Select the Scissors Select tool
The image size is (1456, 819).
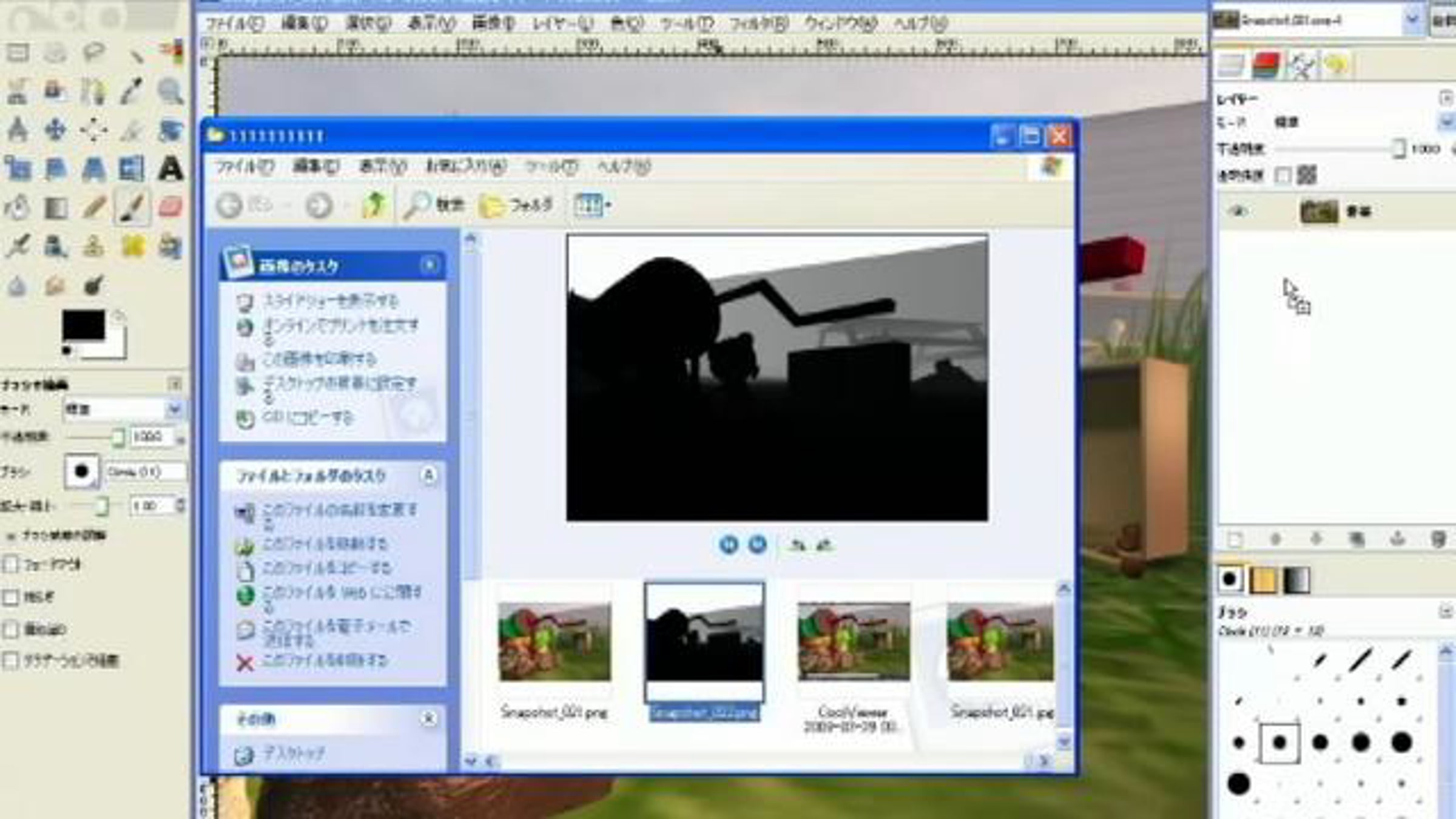[17, 92]
